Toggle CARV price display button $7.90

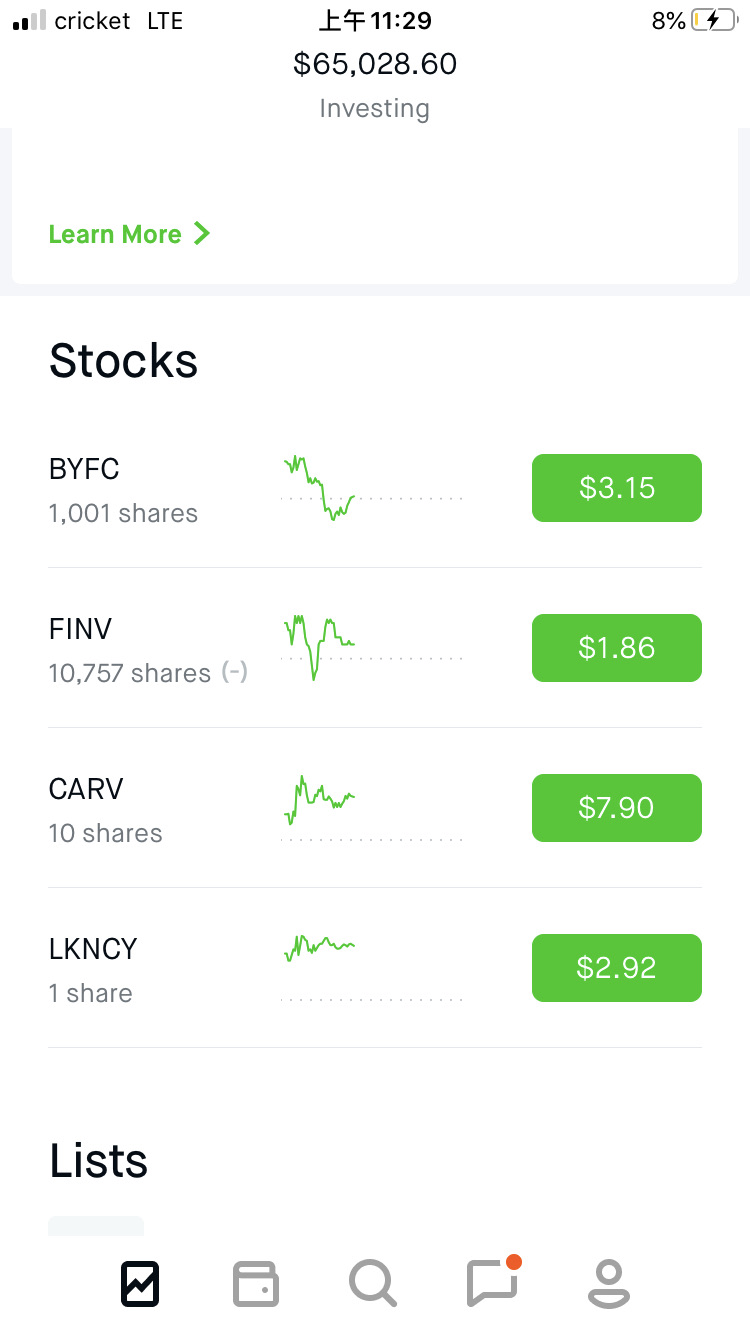[616, 808]
